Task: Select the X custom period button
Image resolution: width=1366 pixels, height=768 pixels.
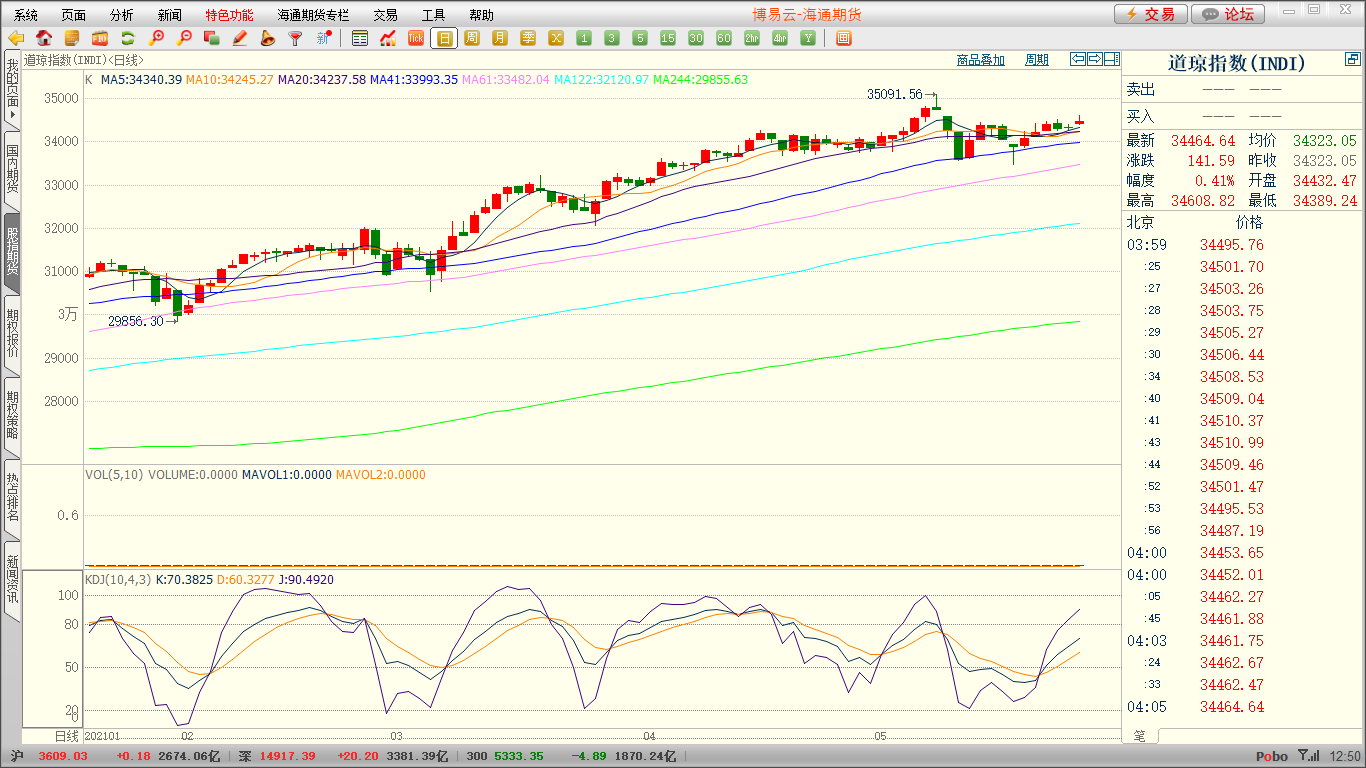Action: point(556,38)
